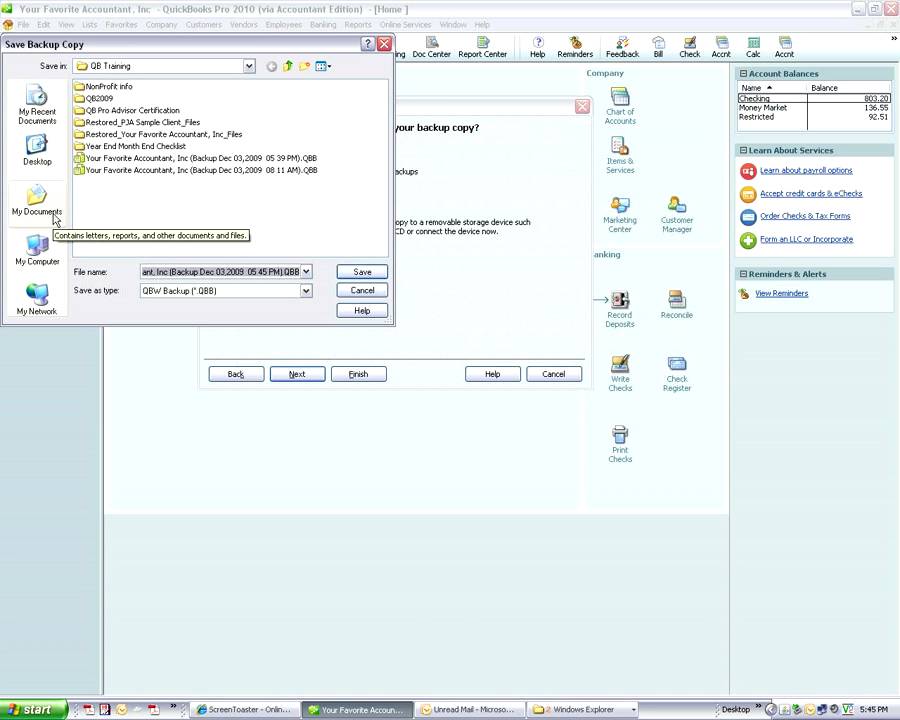Open Accept credit cards & eChecks link
The width and height of the screenshot is (900, 720).
point(811,193)
